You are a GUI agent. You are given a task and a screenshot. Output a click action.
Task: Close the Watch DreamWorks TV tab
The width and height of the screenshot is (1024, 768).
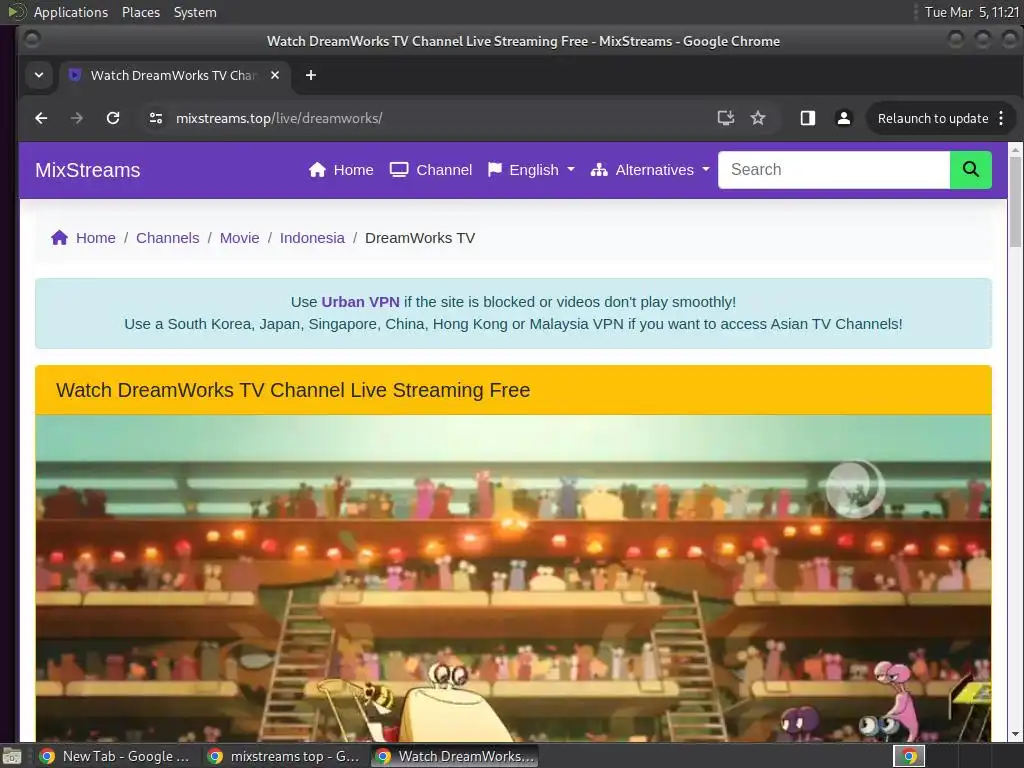click(x=275, y=75)
